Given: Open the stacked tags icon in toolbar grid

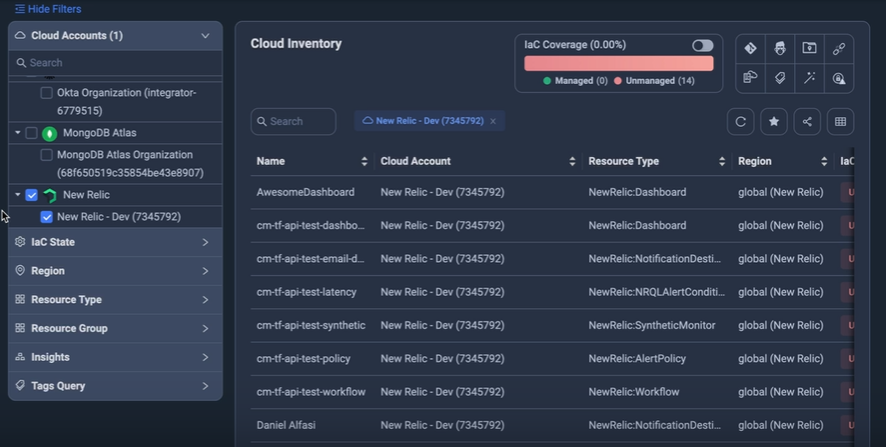Looking at the screenshot, I should click(780, 77).
